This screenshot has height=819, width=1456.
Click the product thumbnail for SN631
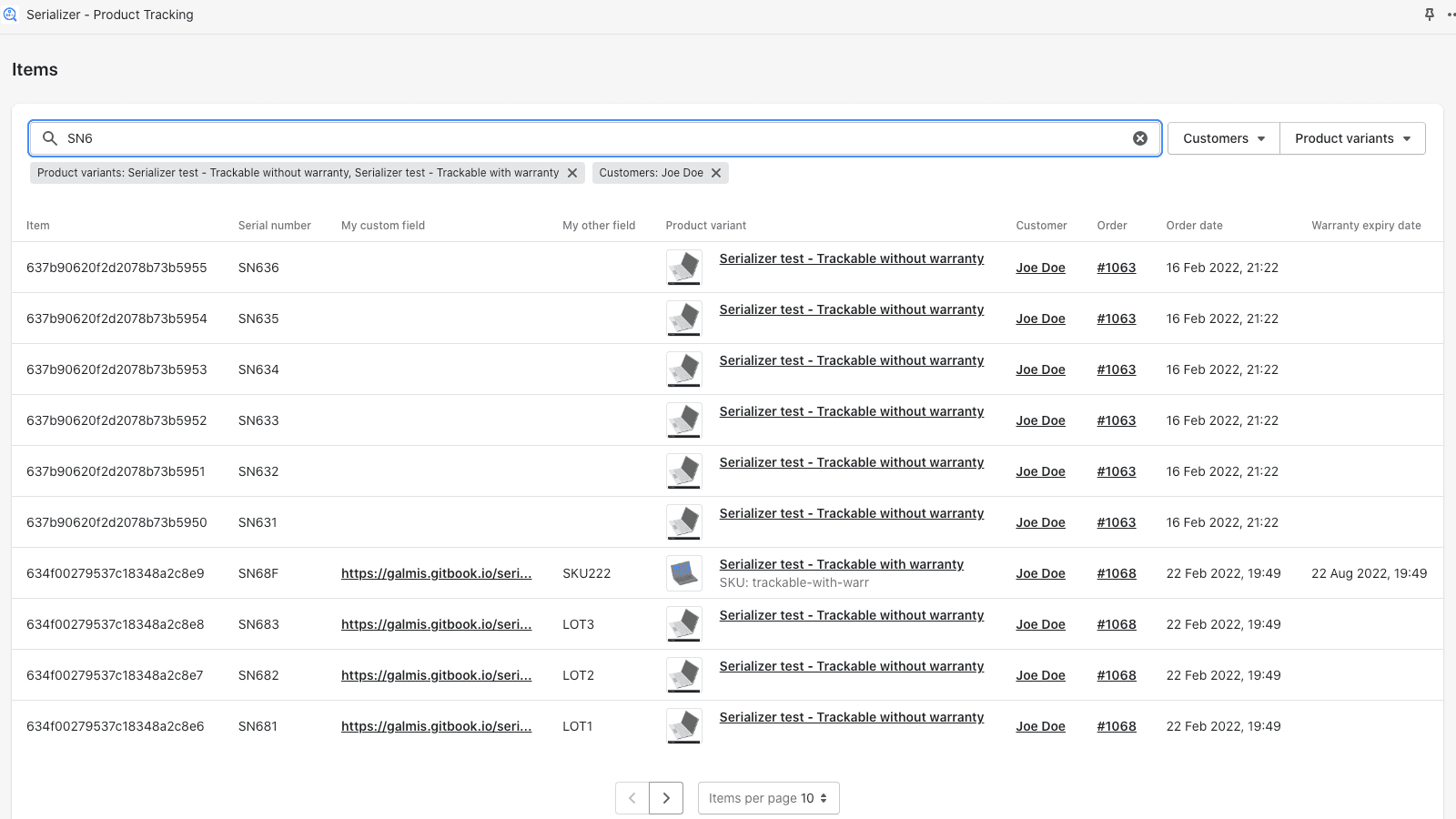(684, 522)
